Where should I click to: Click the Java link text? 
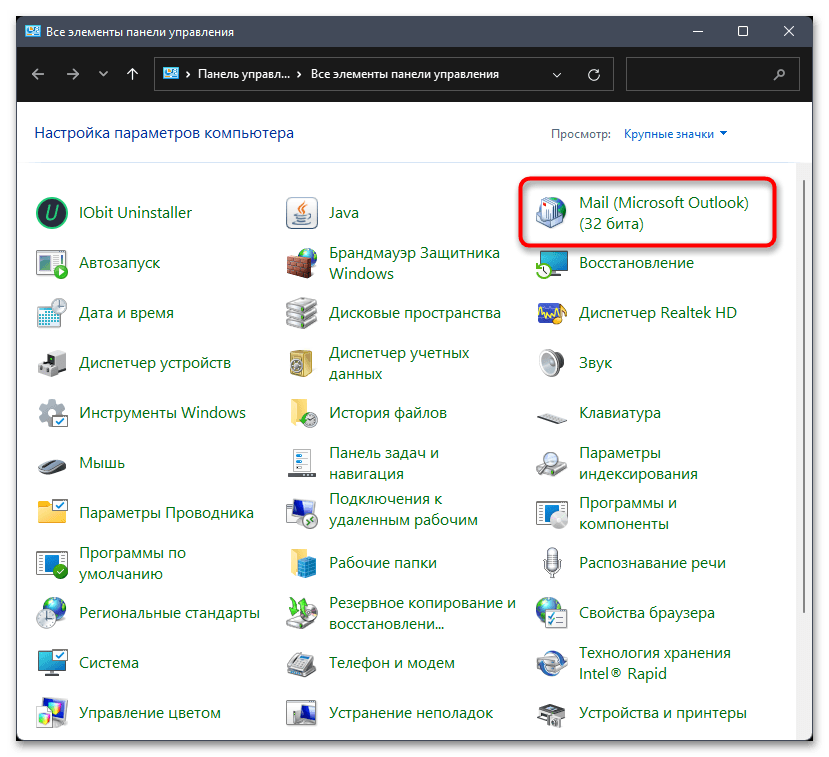click(x=344, y=213)
